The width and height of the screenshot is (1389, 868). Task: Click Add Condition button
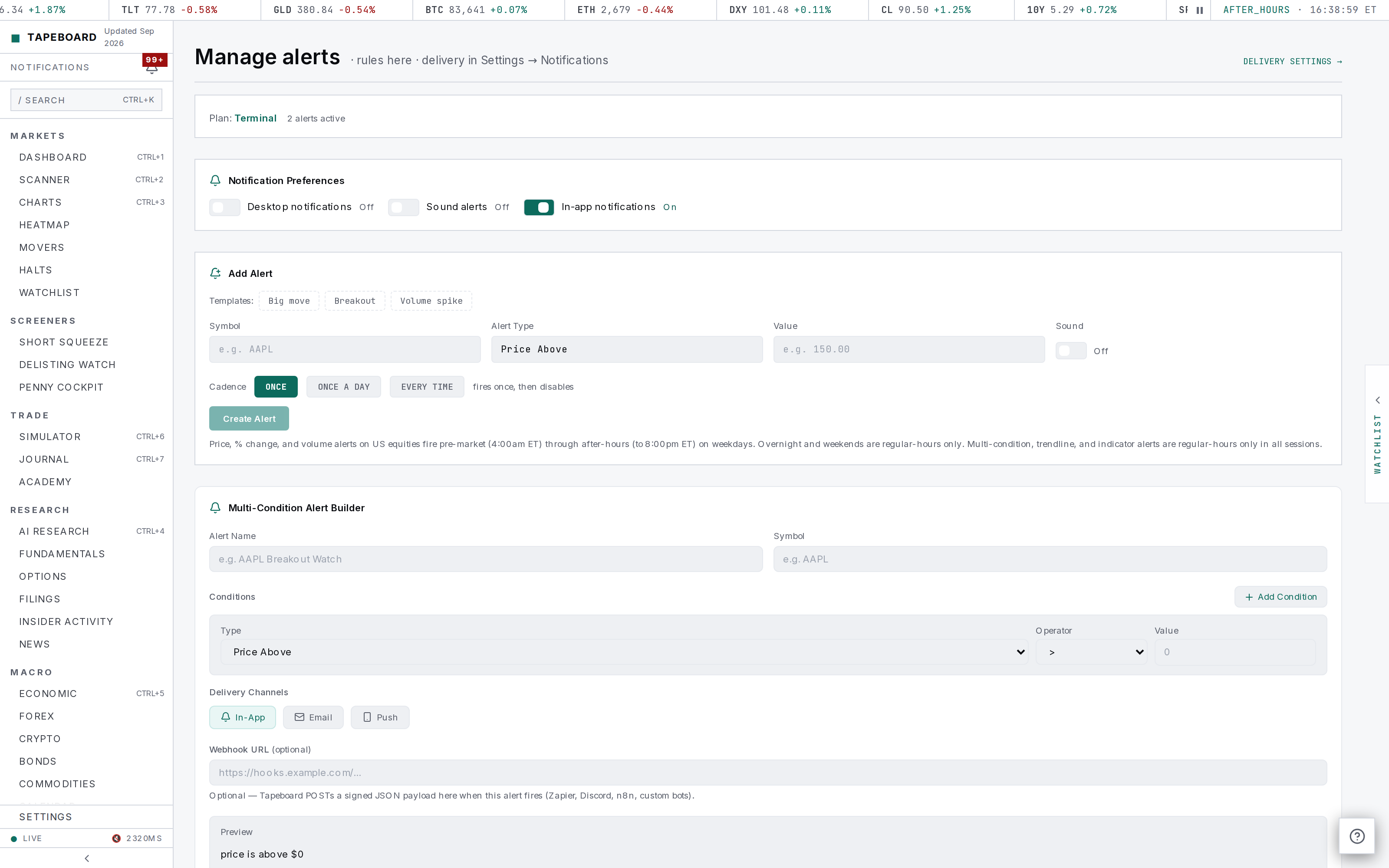(x=1280, y=597)
